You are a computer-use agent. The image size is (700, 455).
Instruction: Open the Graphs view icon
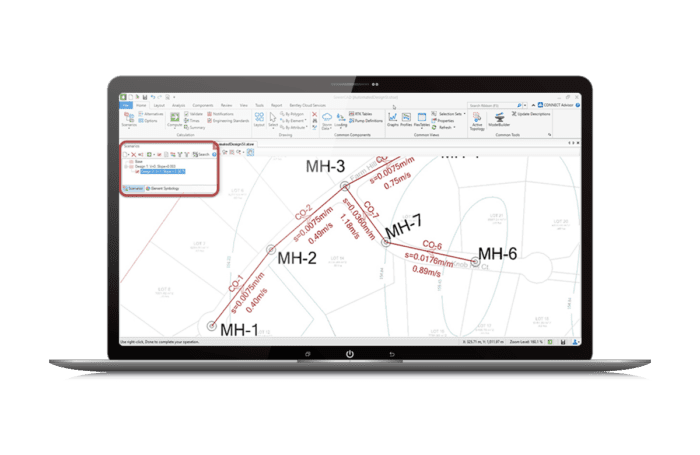391,120
